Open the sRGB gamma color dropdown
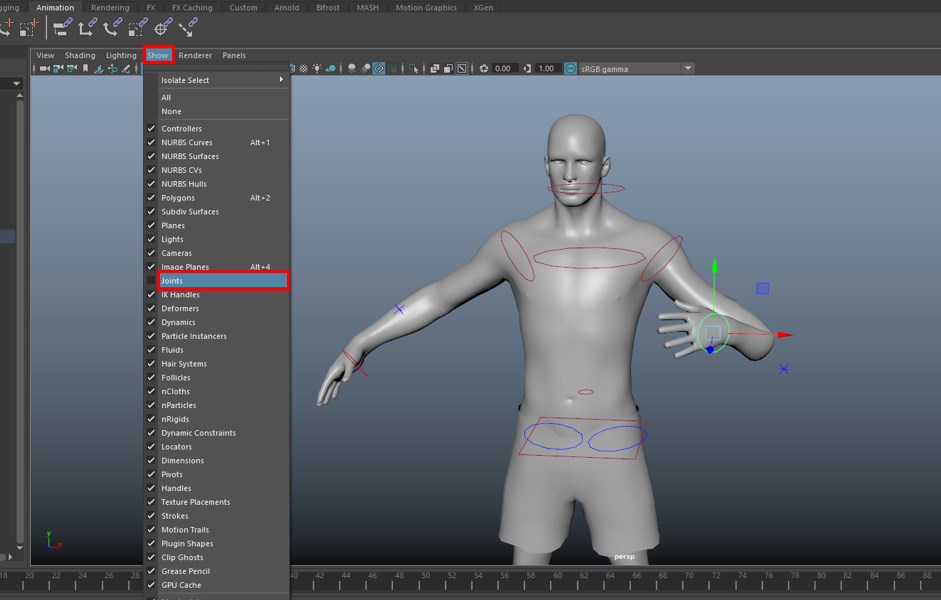This screenshot has height=600, width=941. click(687, 68)
